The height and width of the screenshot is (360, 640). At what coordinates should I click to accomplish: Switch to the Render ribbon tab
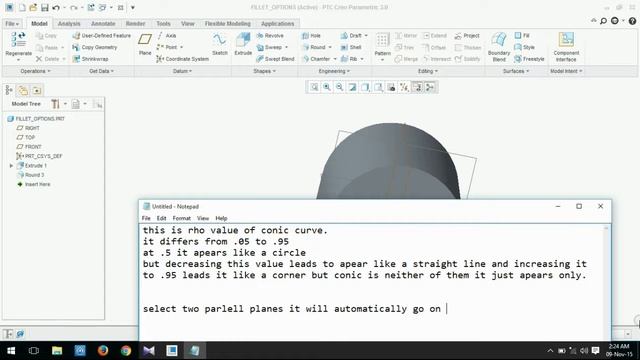[135, 24]
